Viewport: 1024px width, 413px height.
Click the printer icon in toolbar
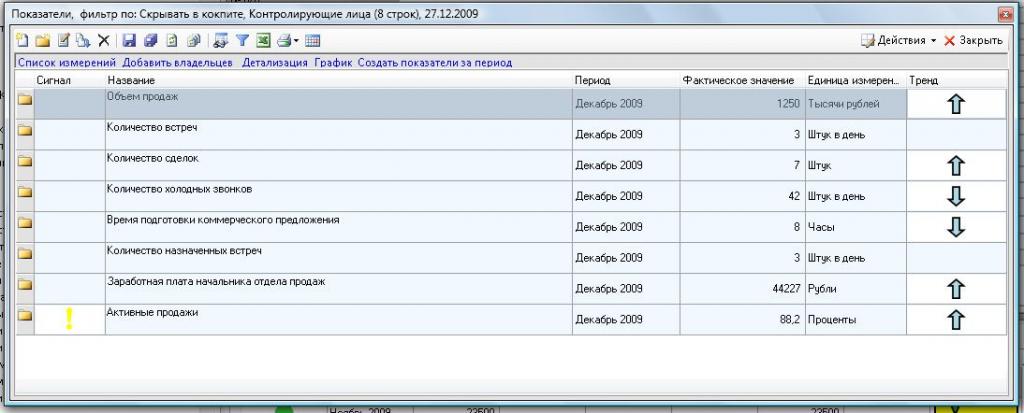click(x=283, y=41)
